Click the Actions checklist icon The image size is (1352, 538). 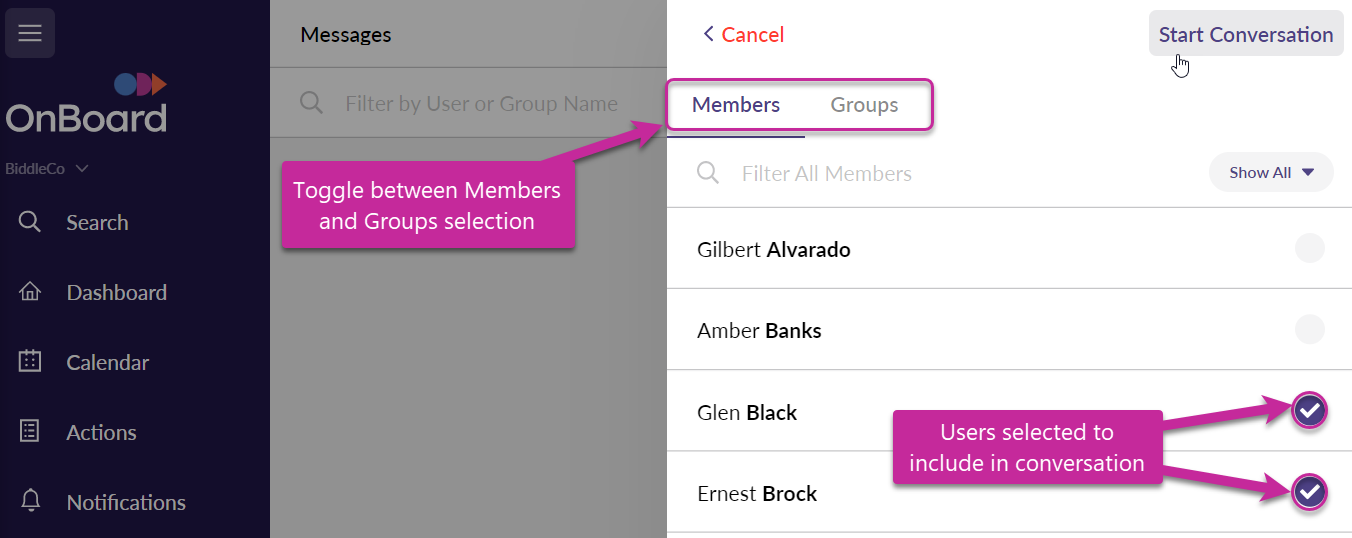click(30, 432)
